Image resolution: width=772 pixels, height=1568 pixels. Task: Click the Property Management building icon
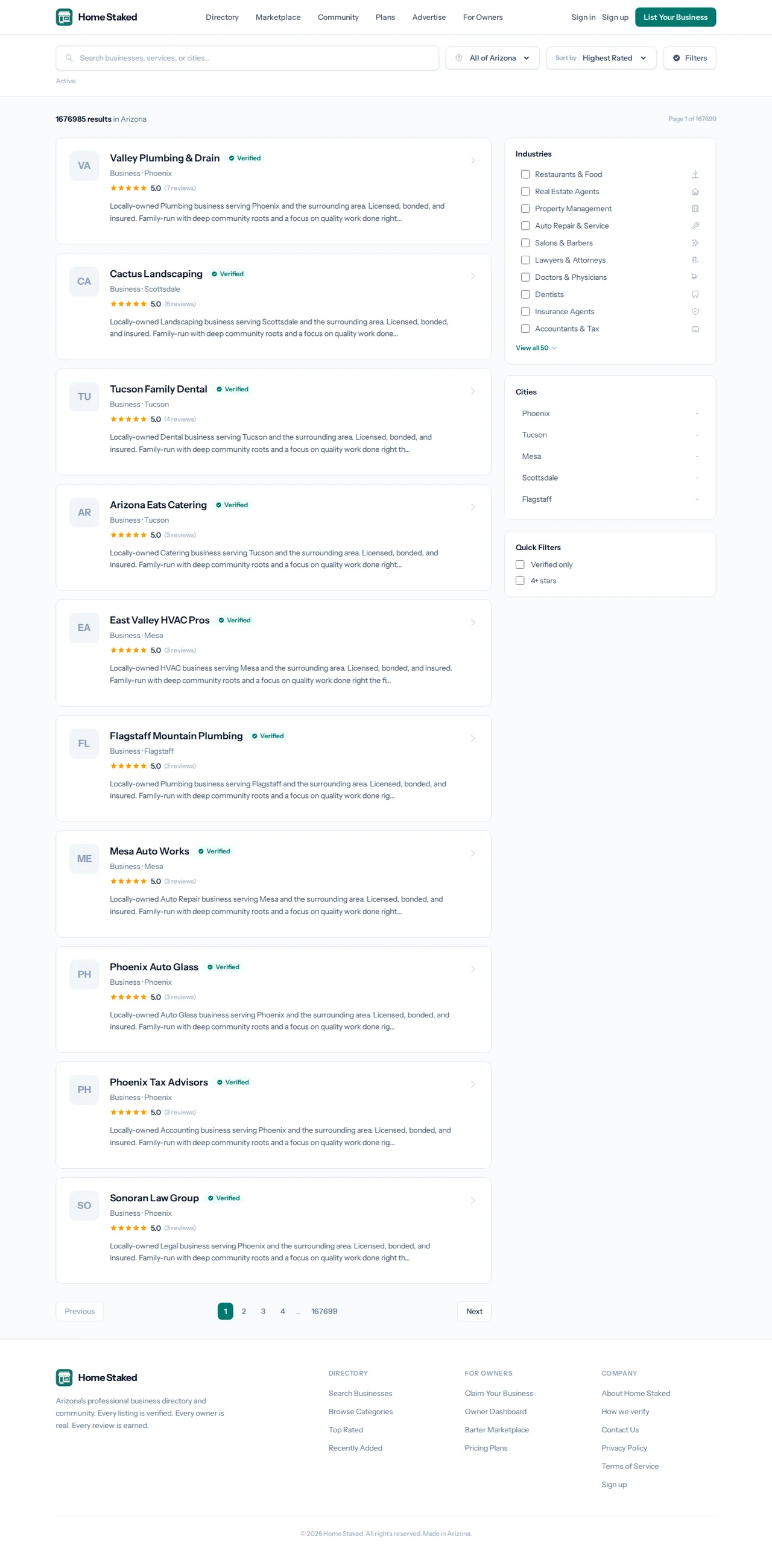point(695,209)
